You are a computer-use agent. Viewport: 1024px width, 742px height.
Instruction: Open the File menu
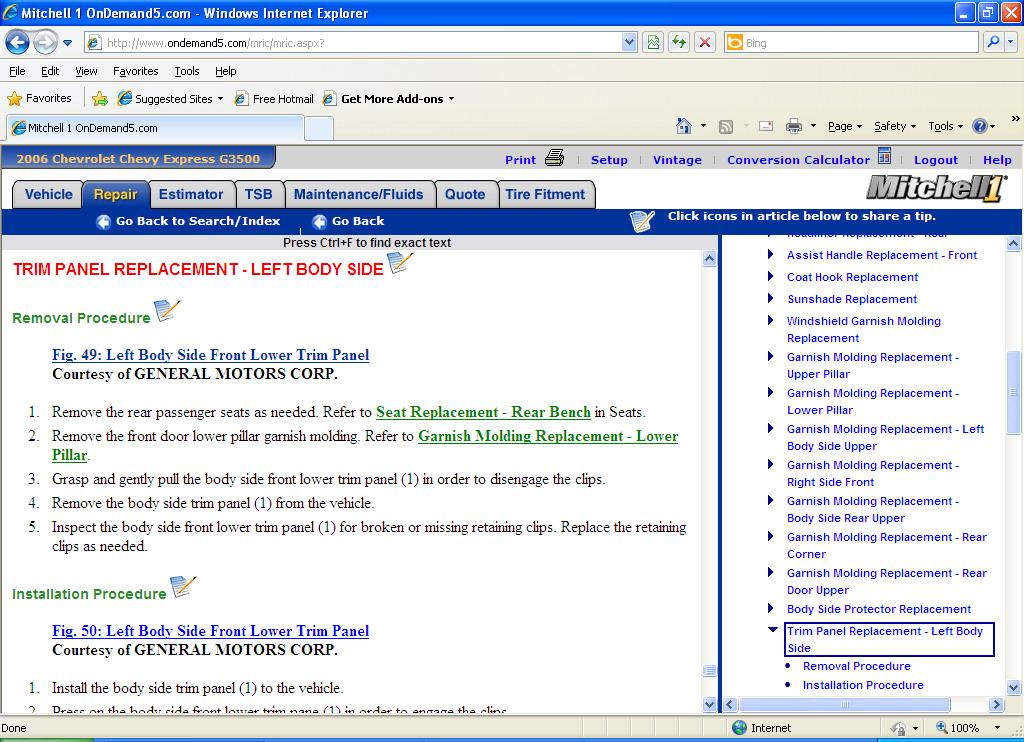click(18, 71)
